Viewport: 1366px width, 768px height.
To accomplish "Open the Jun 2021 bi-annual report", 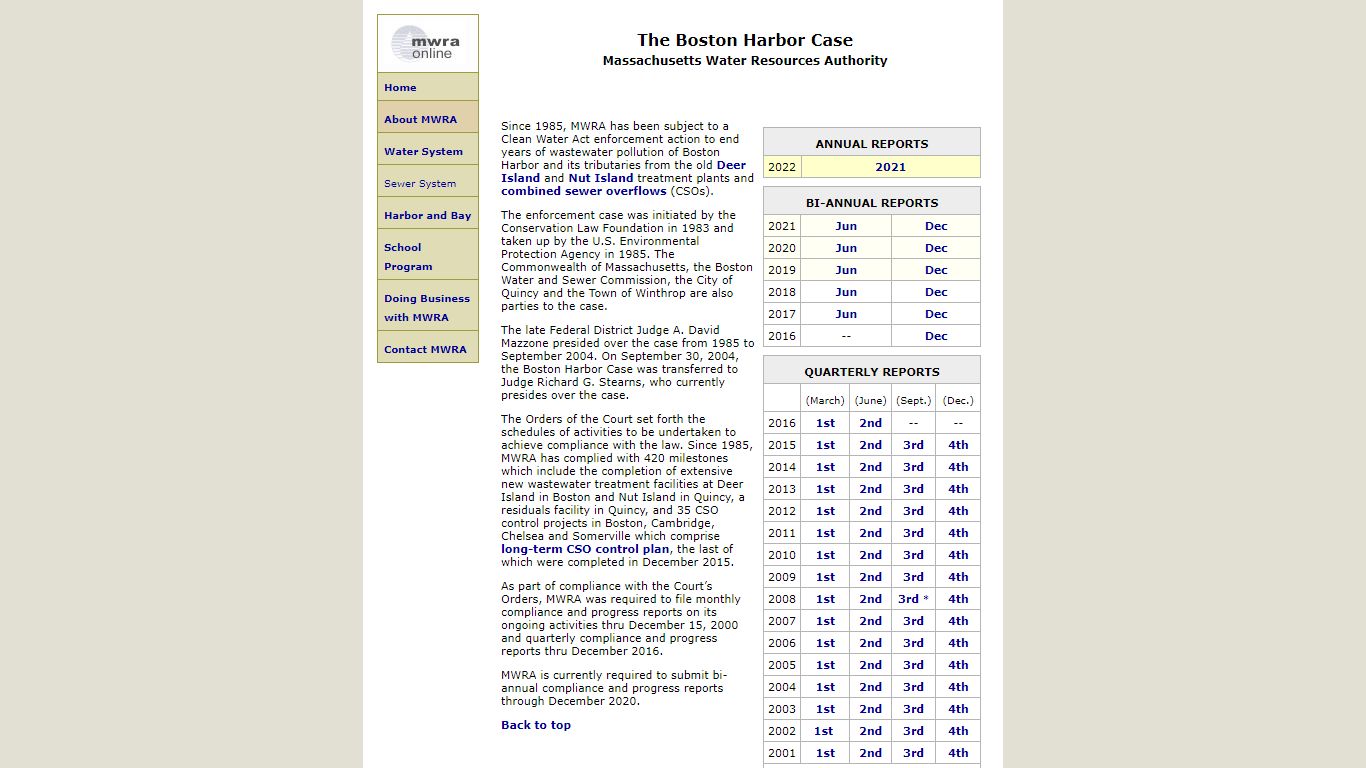I will tap(846, 226).
